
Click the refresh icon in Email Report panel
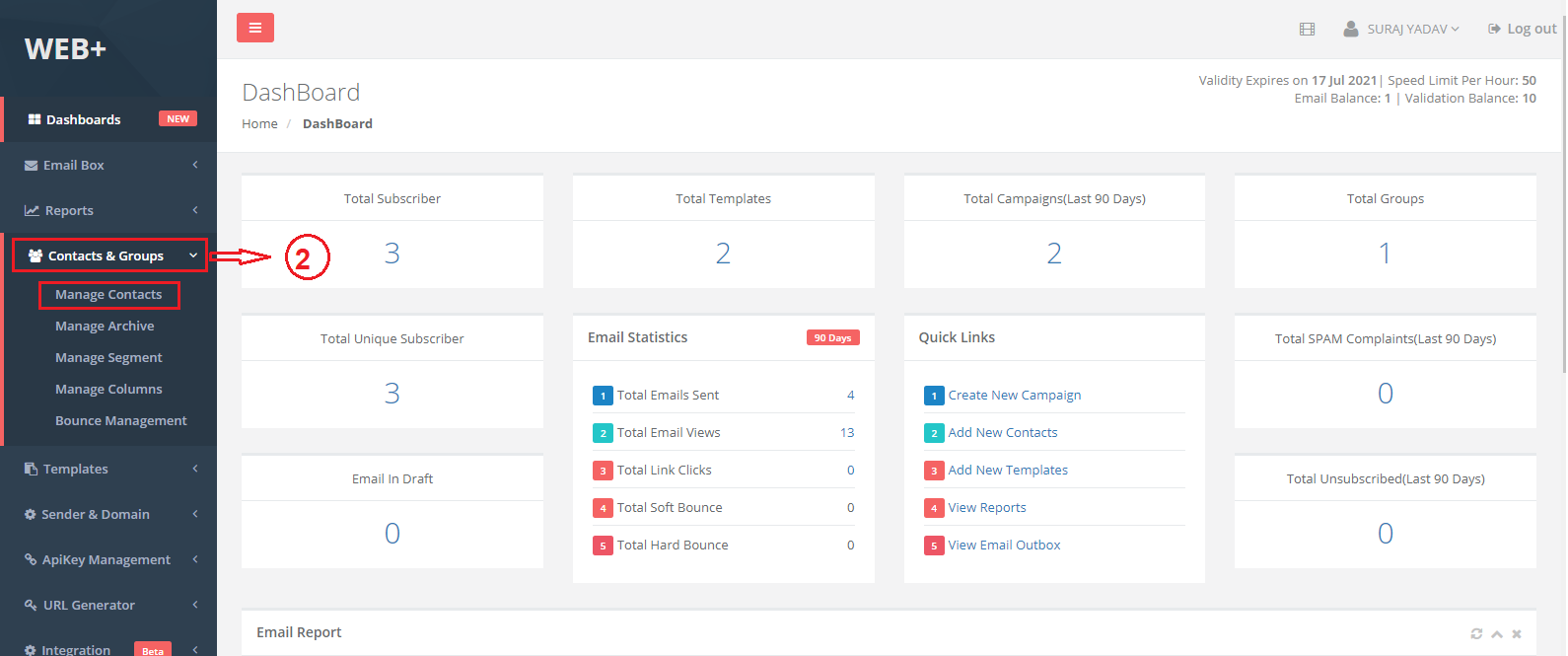coord(1476,634)
